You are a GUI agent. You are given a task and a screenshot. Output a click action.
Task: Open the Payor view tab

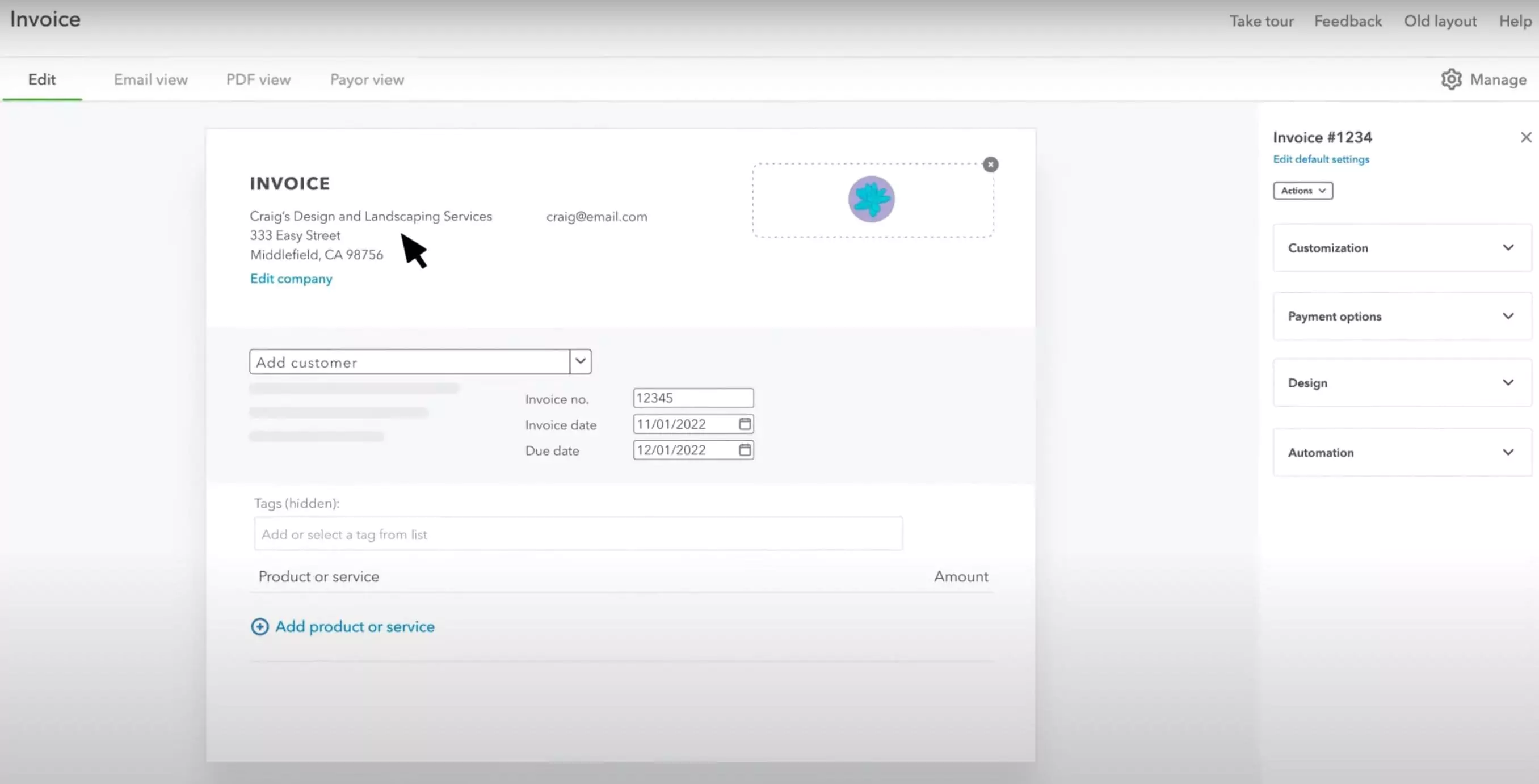[367, 79]
